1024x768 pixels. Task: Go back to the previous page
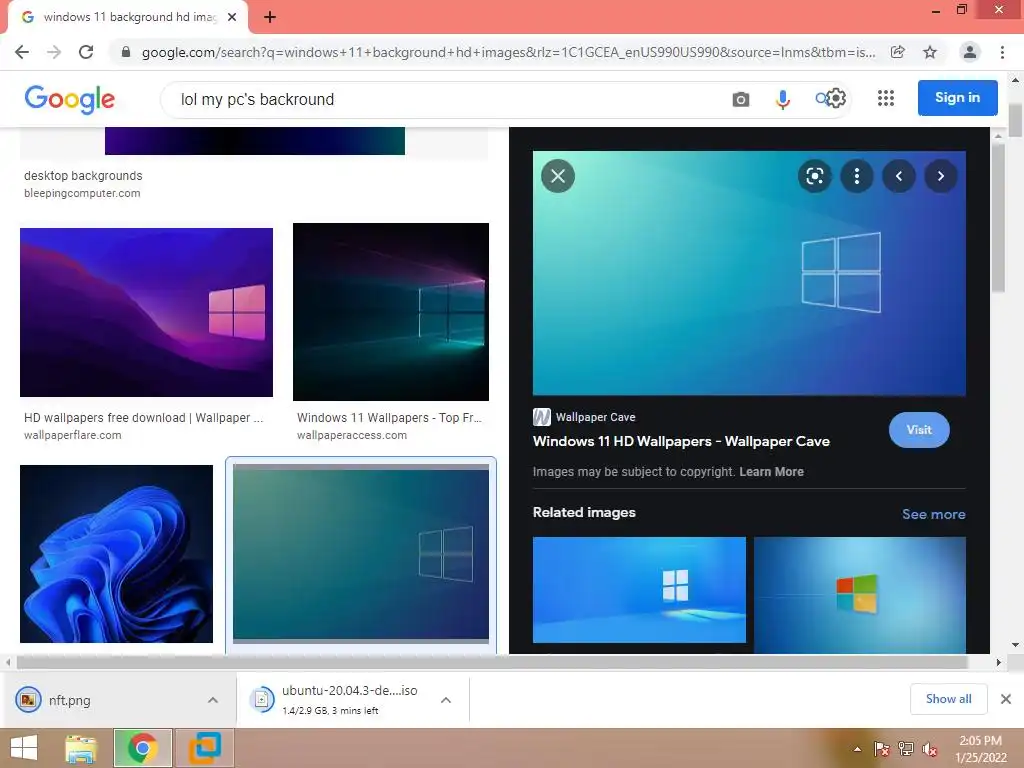pyautogui.click(x=22, y=52)
